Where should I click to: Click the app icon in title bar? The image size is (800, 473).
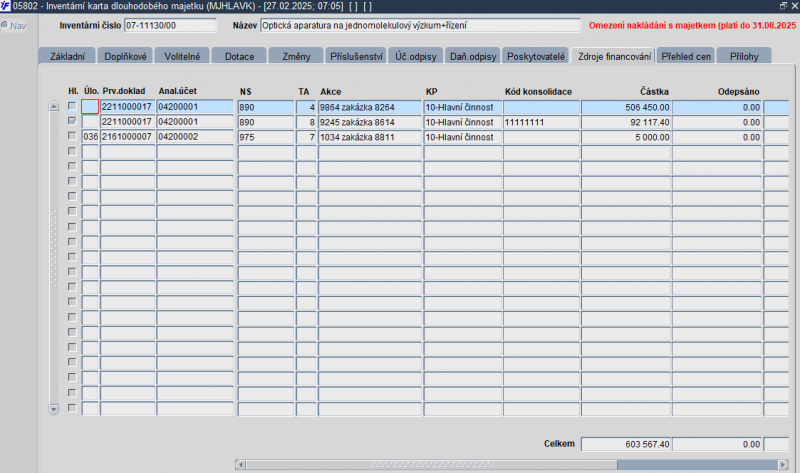5,6
